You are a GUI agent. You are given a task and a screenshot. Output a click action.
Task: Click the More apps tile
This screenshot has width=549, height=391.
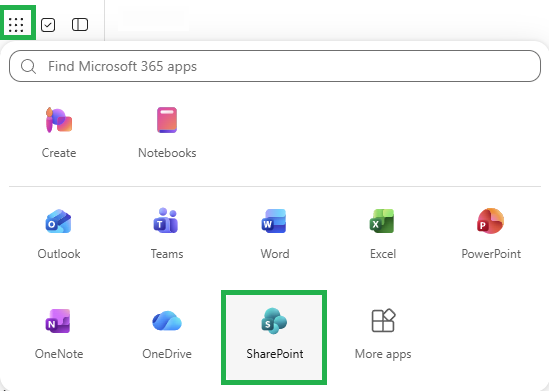coord(383,334)
